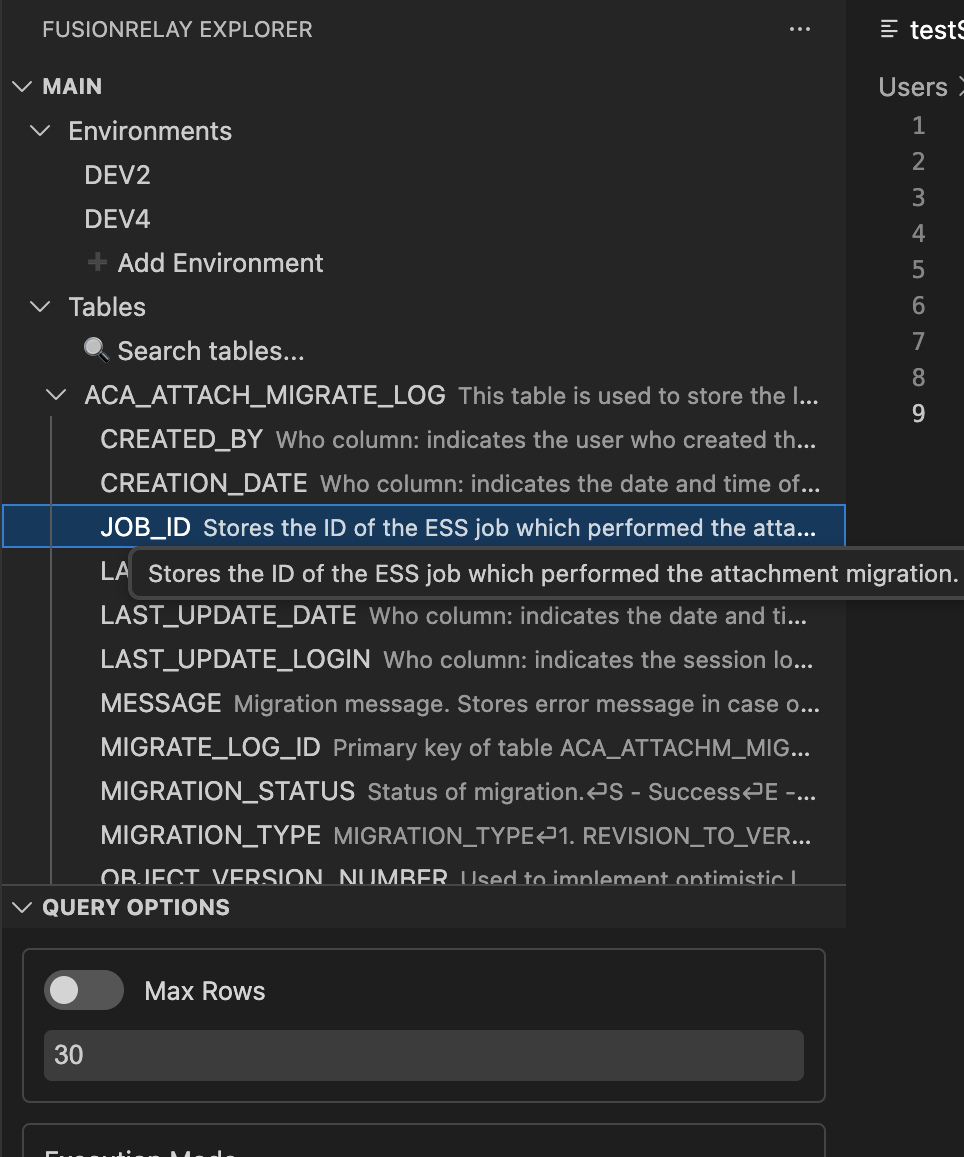Collapse the QUERY OPTIONS section
This screenshot has height=1157, width=964.
(x=22, y=907)
